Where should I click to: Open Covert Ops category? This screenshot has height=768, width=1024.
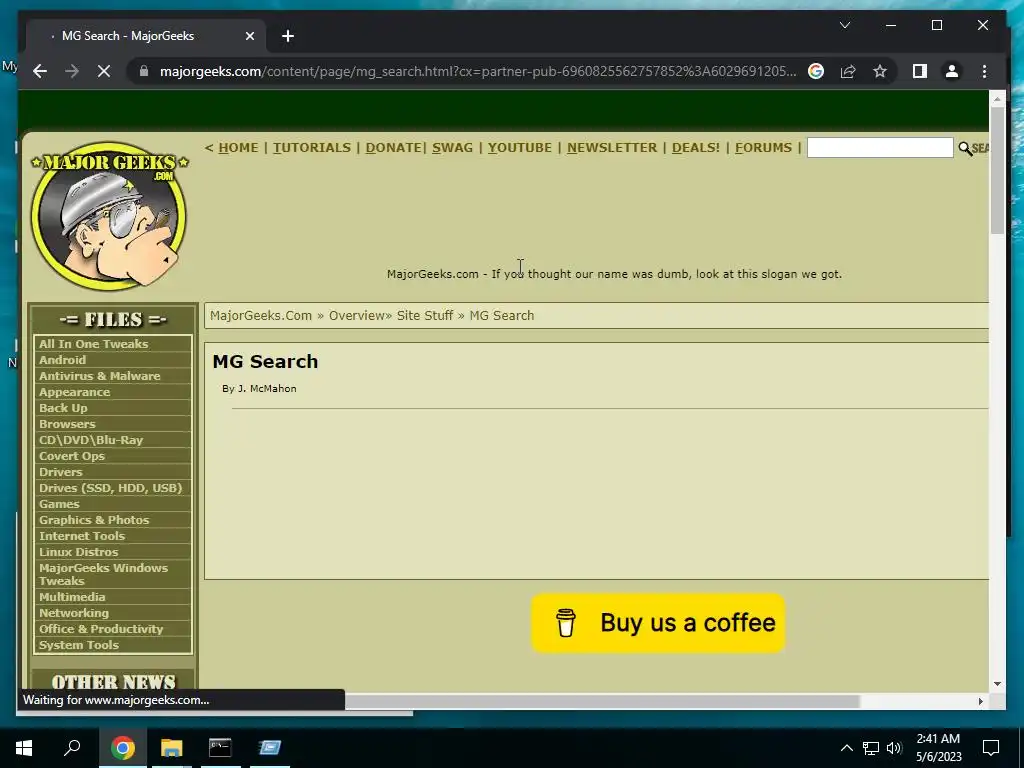(x=72, y=456)
